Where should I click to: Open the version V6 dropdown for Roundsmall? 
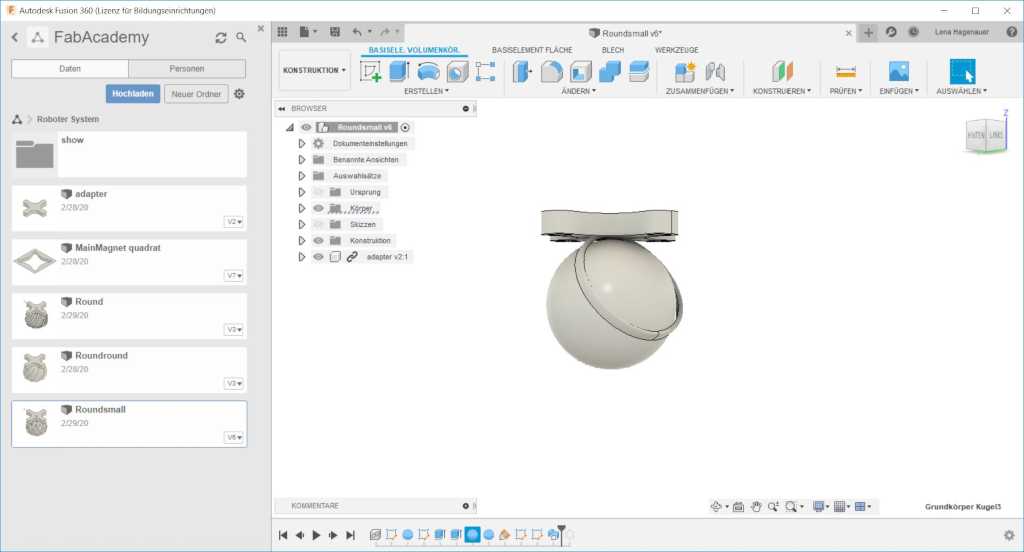234,438
